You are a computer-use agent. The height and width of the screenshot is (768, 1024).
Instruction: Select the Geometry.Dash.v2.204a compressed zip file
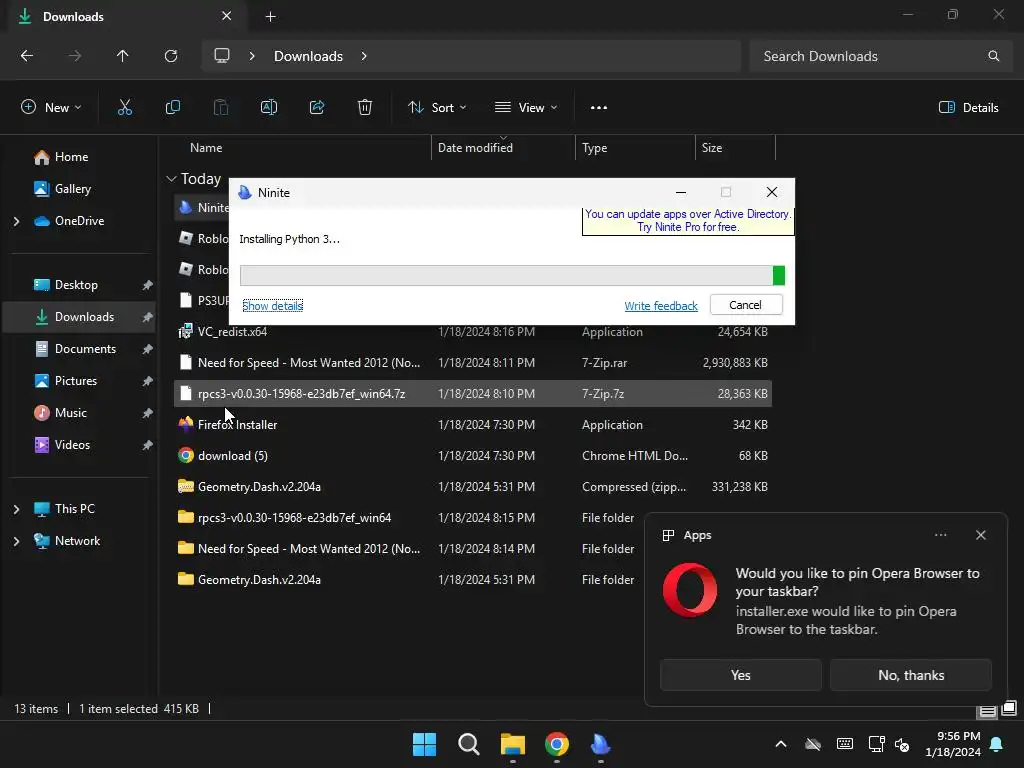[x=473, y=487]
